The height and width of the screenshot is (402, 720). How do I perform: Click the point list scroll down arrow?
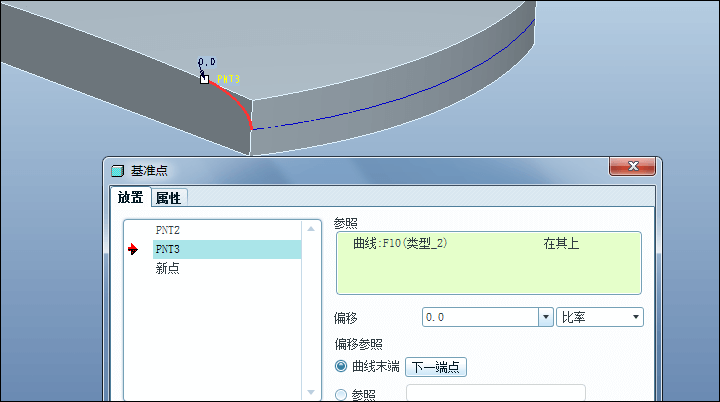[x=311, y=392]
